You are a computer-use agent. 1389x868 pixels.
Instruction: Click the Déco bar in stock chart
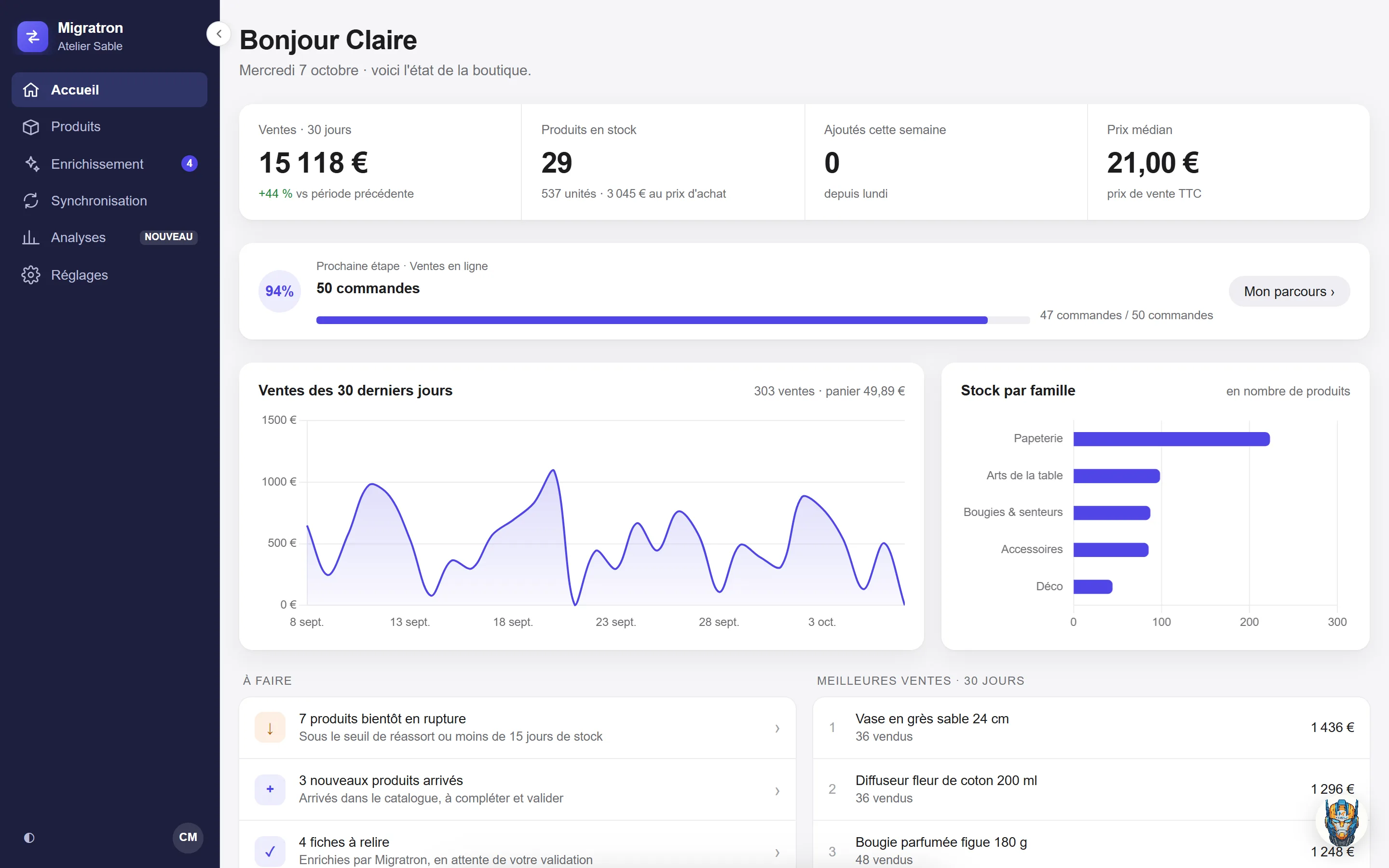[x=1093, y=587]
